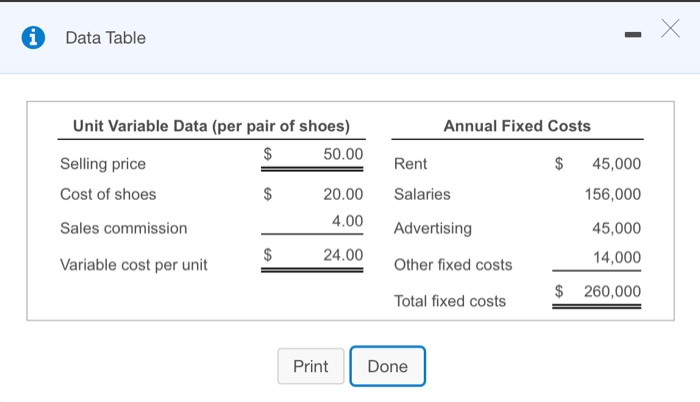The width and height of the screenshot is (700, 402).
Task: Click the 24.00 variable cost value
Action: (343, 255)
